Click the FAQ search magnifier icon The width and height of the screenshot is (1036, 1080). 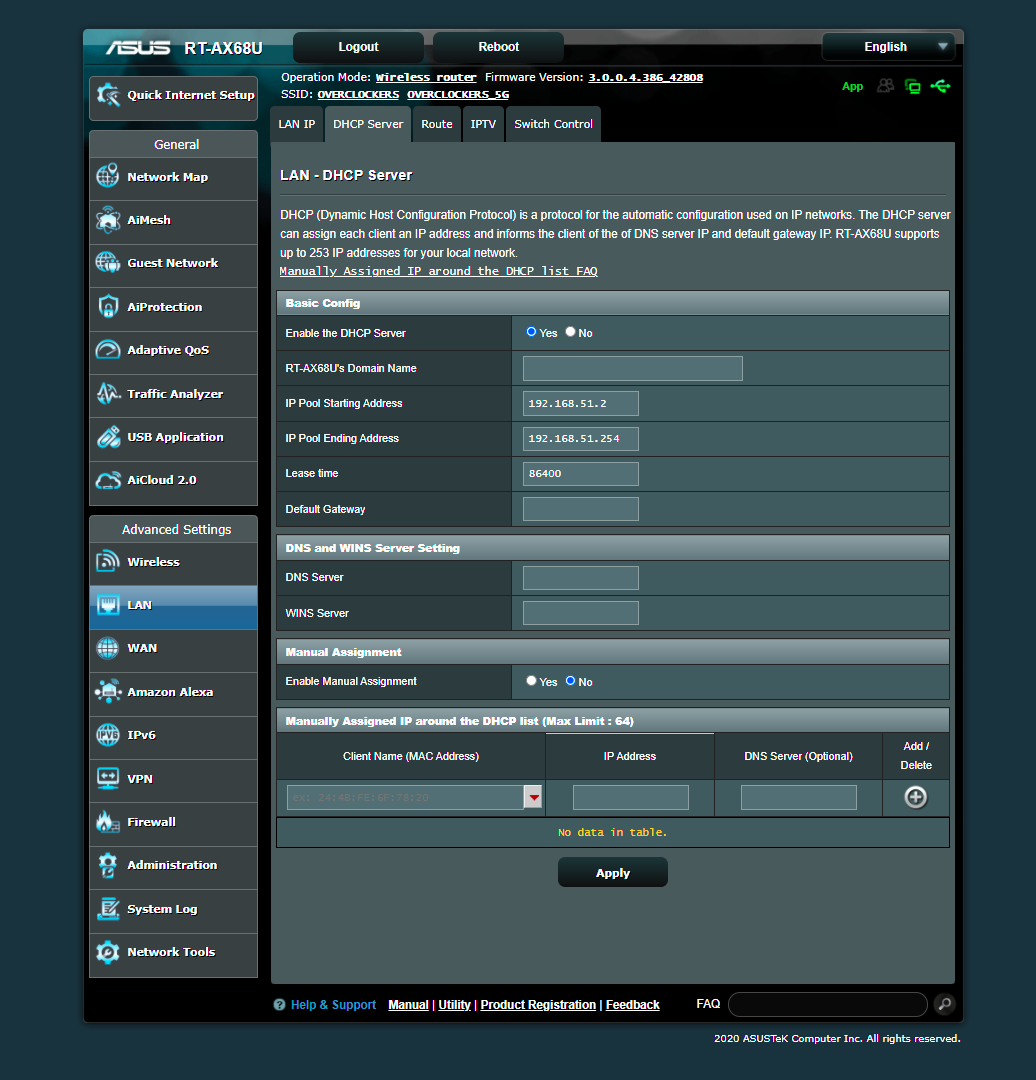point(945,1004)
